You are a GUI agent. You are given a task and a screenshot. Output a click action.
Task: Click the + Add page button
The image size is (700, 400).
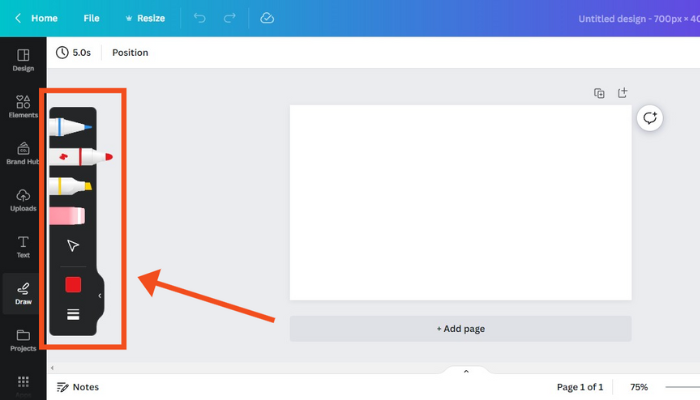(461, 329)
